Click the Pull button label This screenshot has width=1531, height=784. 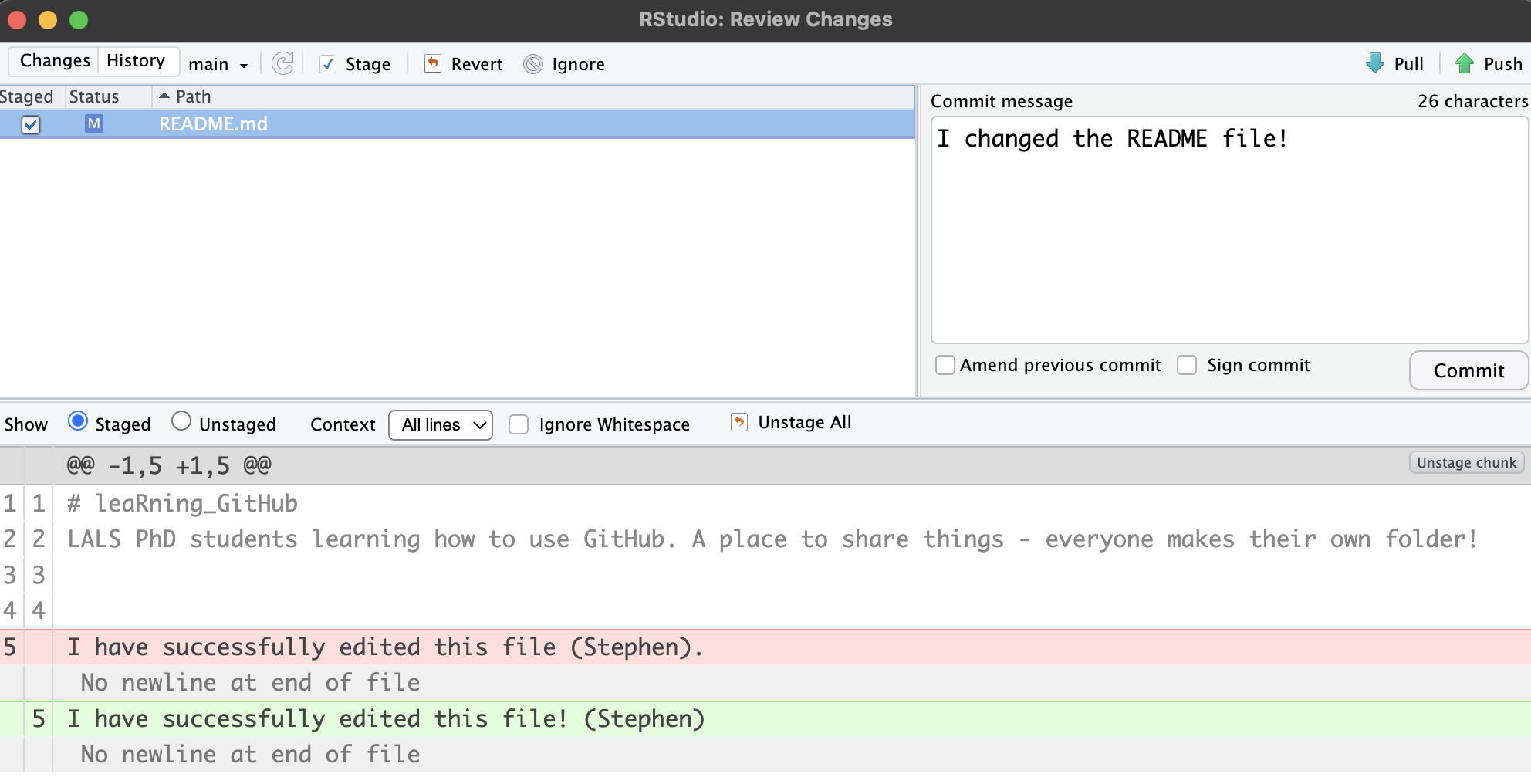pos(1409,64)
